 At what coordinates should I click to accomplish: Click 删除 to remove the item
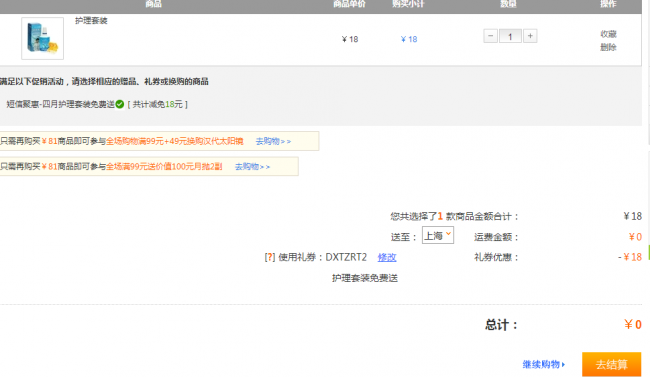click(609, 47)
